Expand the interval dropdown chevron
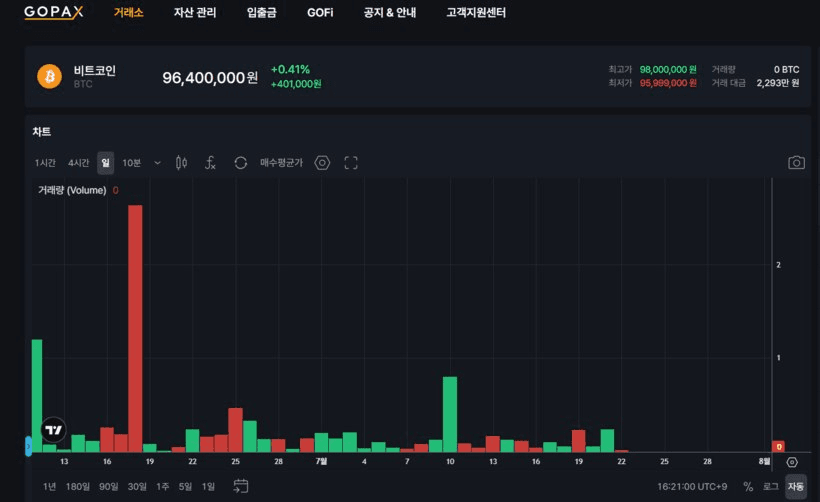The image size is (820, 502). tap(157, 163)
